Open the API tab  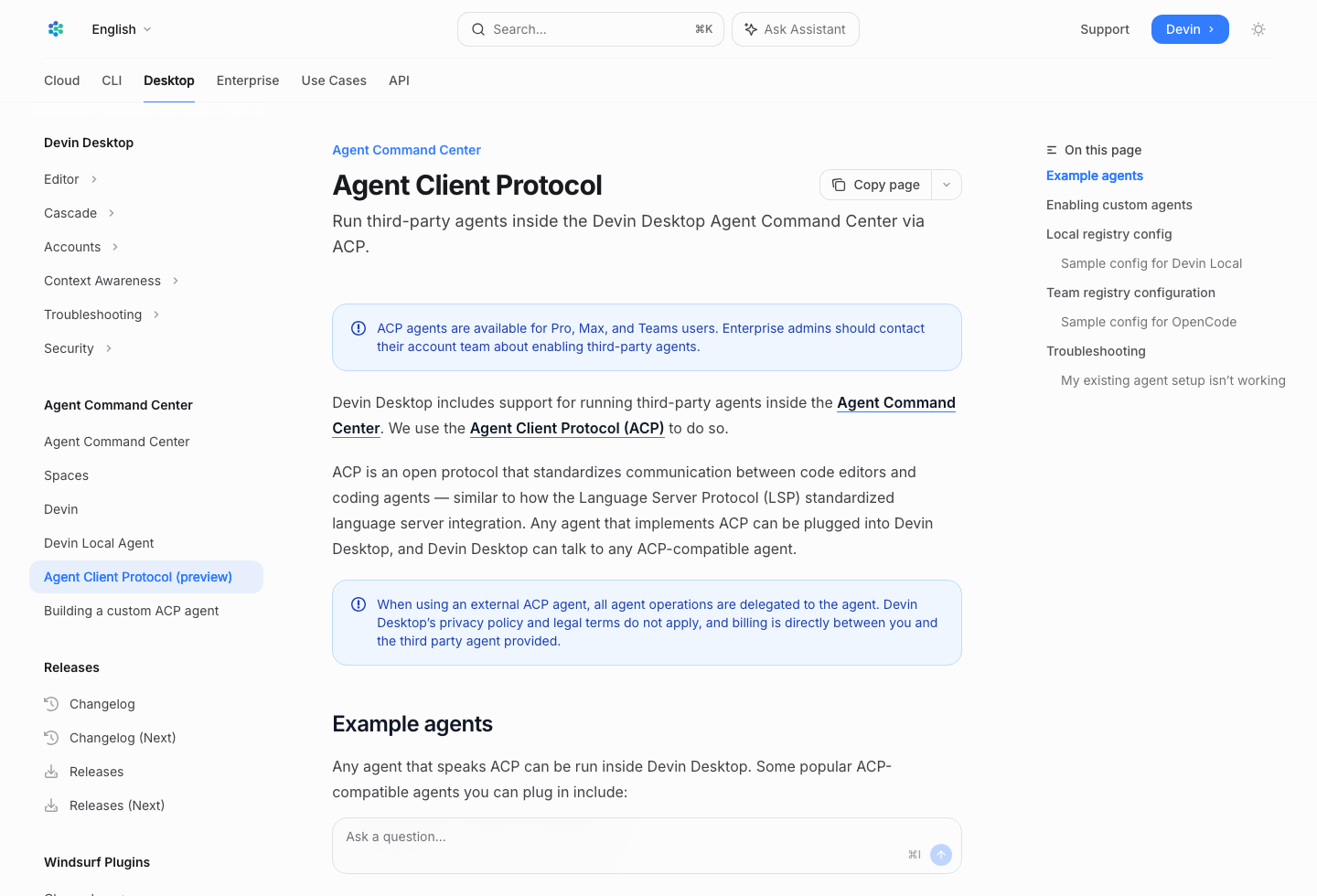click(x=399, y=80)
